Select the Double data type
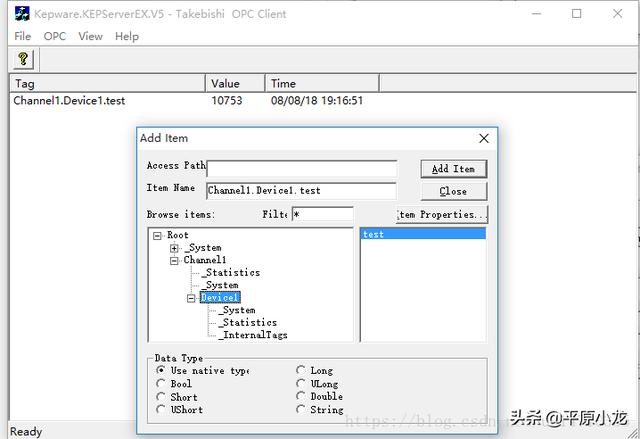The image size is (640, 439). tap(301, 396)
